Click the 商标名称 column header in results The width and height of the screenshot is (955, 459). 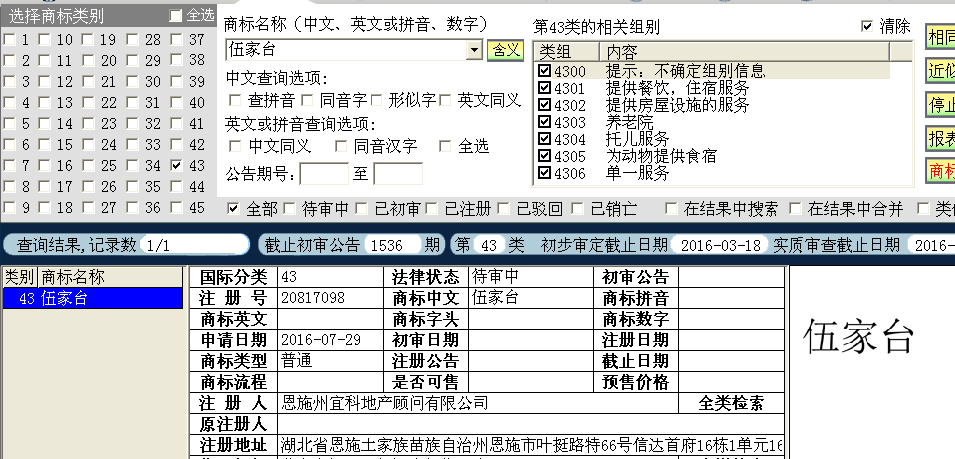pos(110,277)
